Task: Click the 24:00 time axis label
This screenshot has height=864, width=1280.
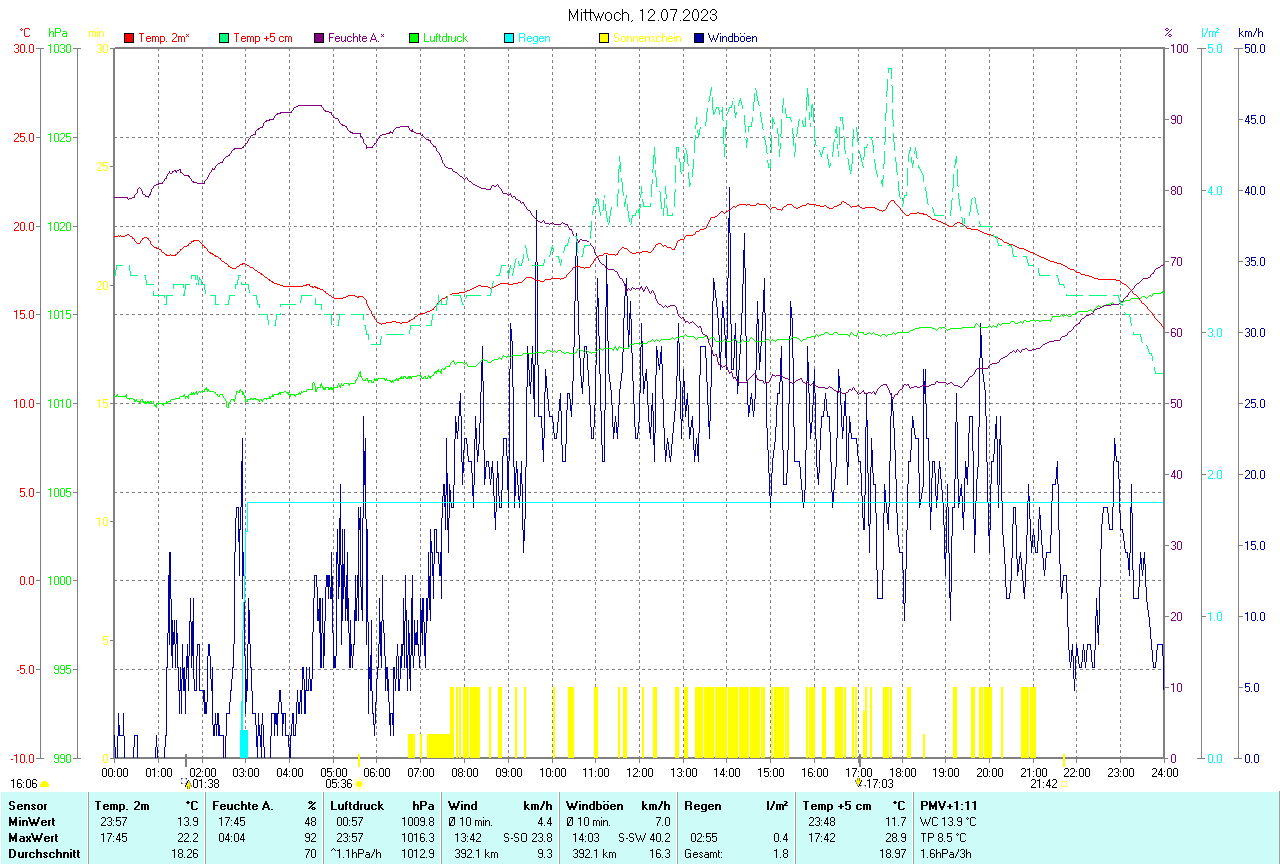Action: pos(1164,772)
